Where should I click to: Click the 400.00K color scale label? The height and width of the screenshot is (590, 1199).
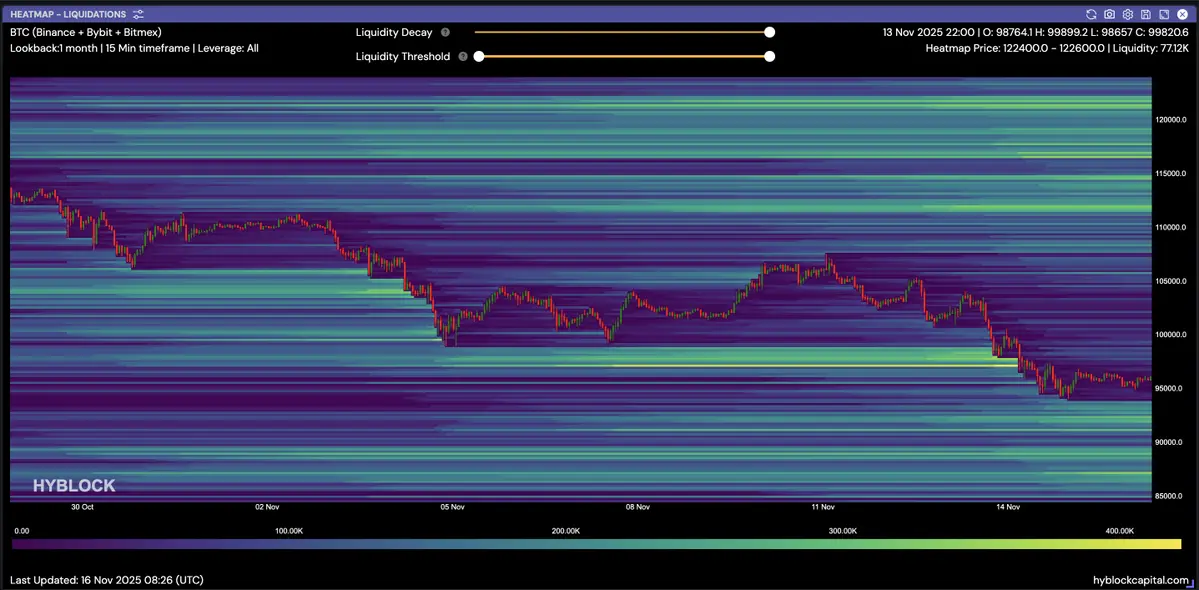[x=1119, y=530]
